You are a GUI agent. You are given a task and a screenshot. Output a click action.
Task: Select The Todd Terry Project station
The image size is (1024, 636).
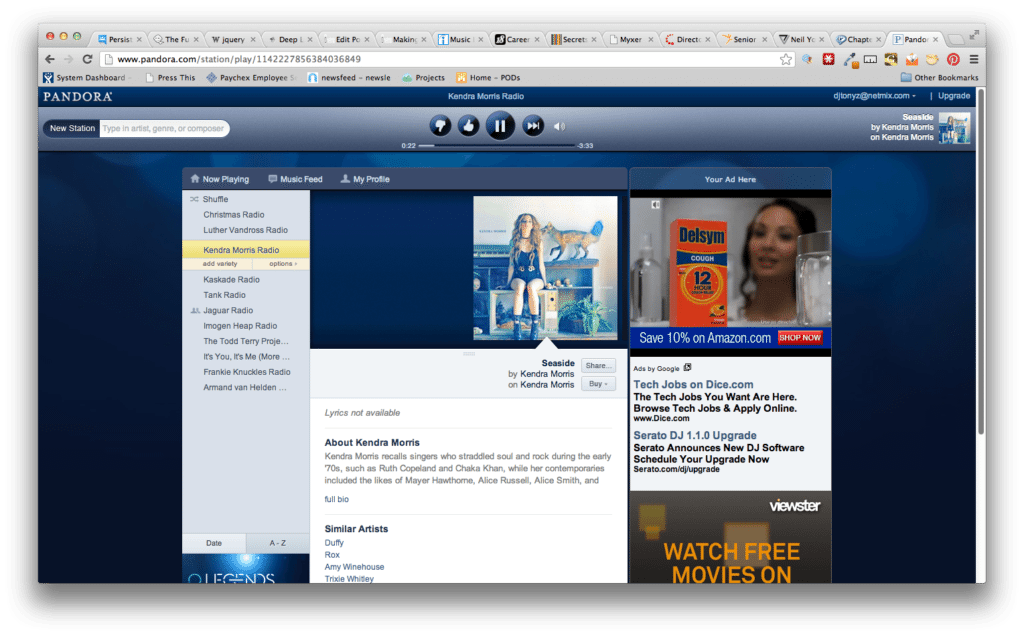[x=246, y=342]
